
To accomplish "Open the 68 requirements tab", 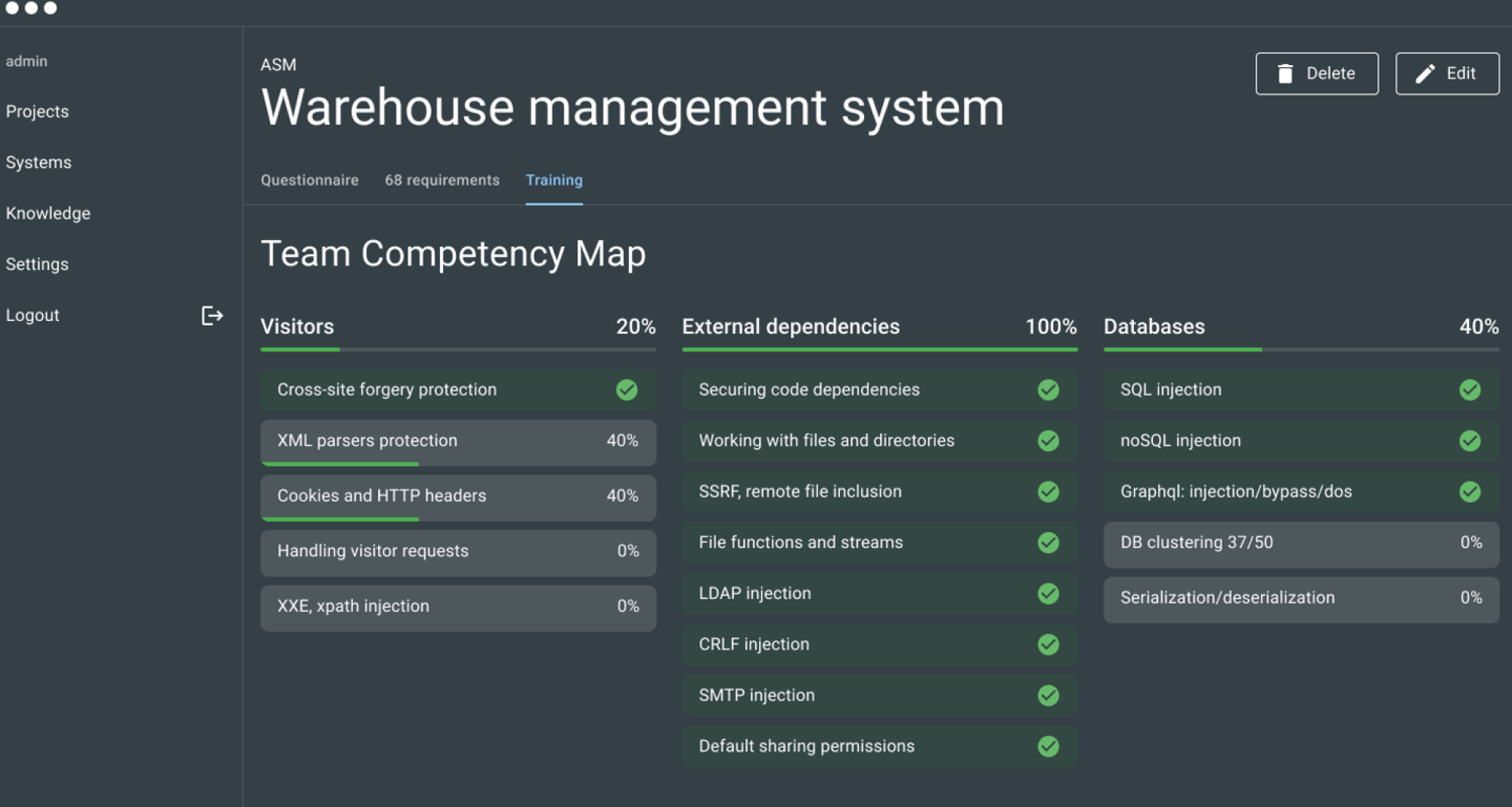I will click(442, 180).
